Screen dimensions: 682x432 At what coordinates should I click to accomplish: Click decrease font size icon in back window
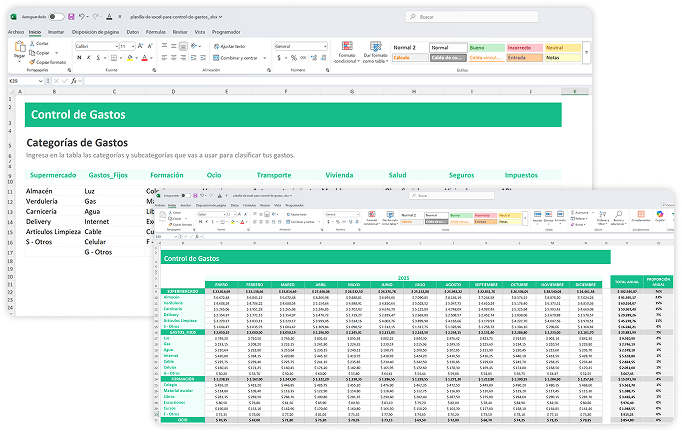tap(150, 46)
